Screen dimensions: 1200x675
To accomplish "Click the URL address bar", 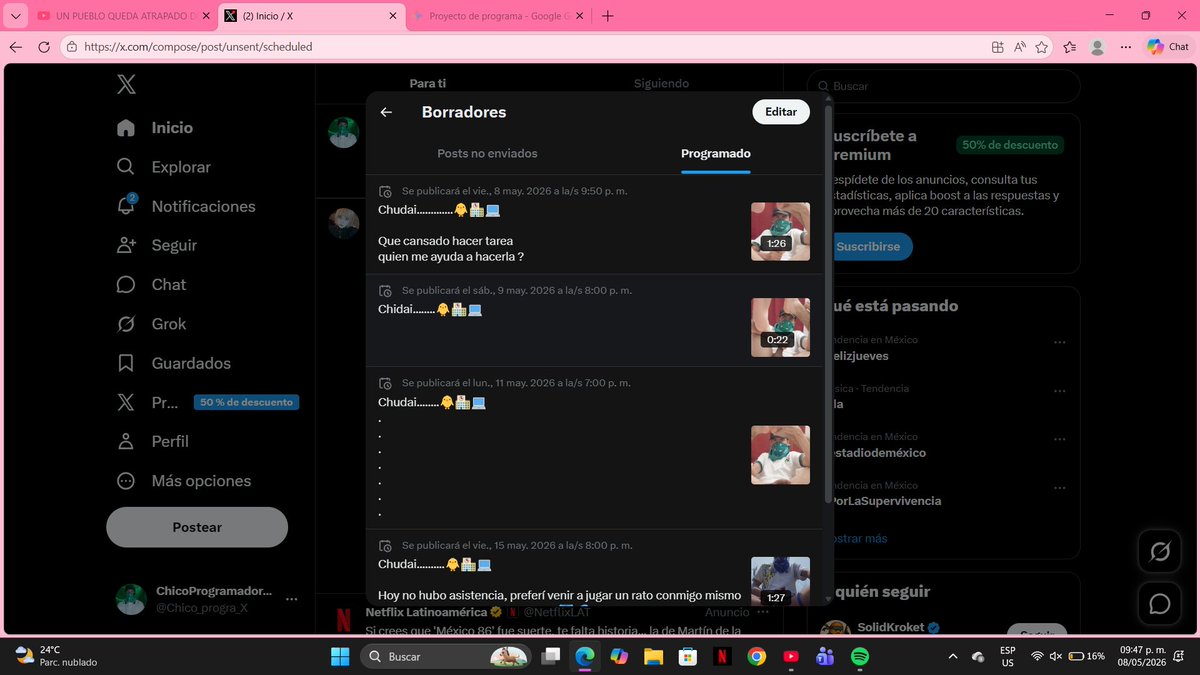I will tap(520, 47).
